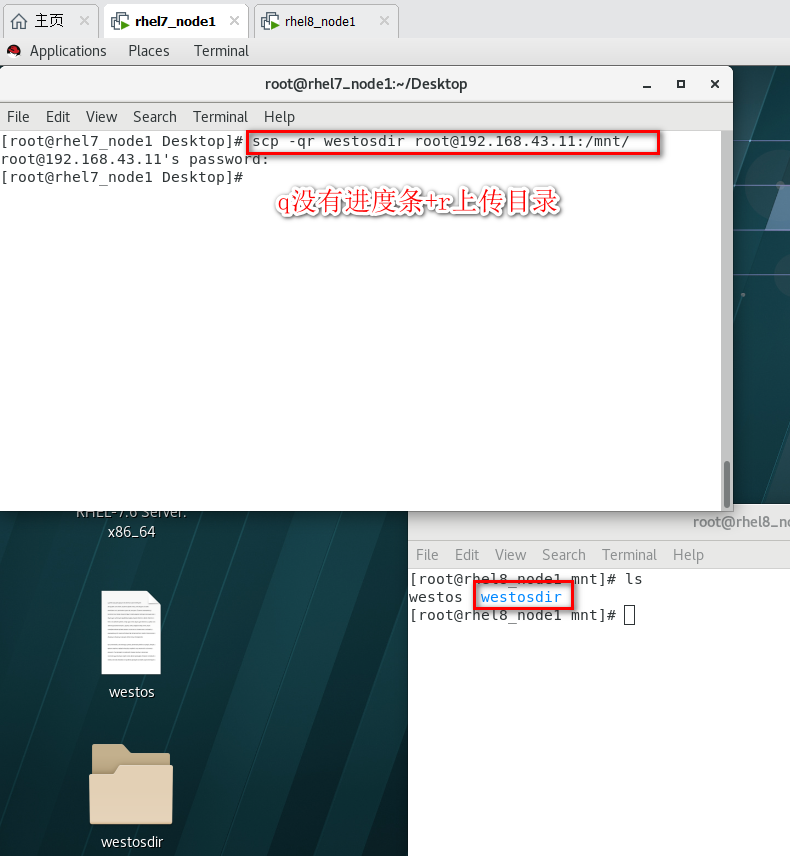
Task: Open the Applications menu
Action: tap(68, 51)
